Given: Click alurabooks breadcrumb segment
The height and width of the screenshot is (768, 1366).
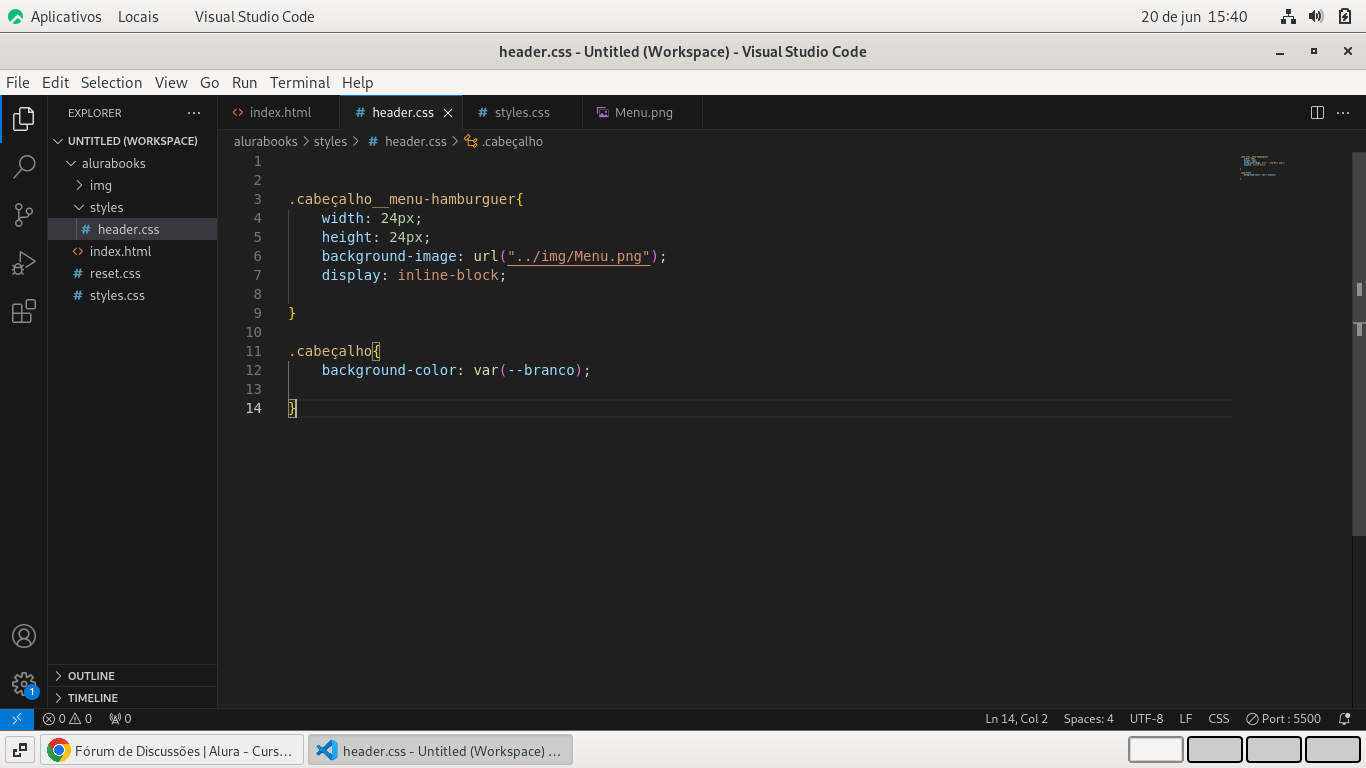Looking at the screenshot, I should click(x=266, y=142).
